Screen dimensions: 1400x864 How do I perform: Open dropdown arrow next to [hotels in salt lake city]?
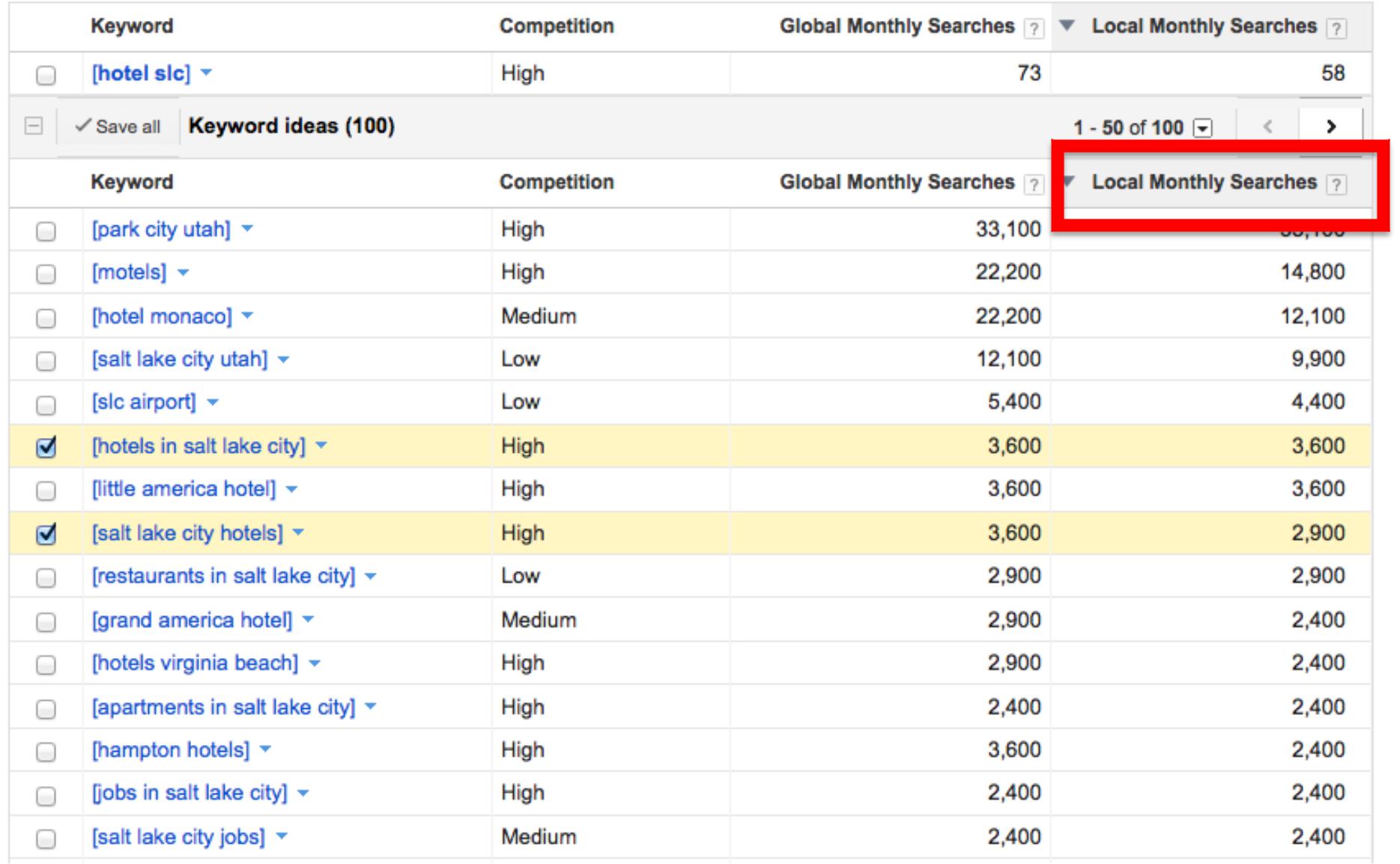pos(321,445)
